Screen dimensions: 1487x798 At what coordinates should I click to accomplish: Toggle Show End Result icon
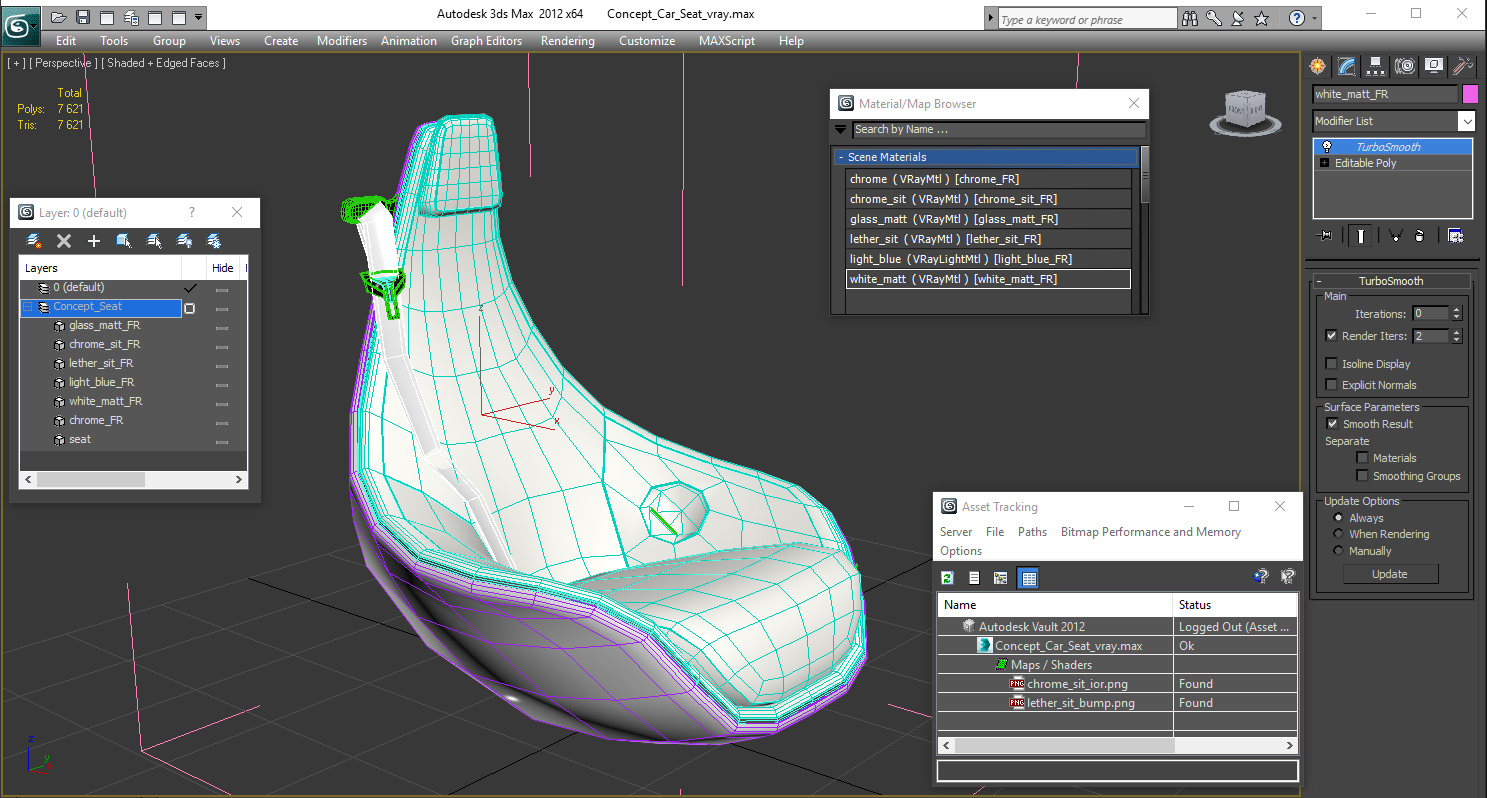(1360, 236)
